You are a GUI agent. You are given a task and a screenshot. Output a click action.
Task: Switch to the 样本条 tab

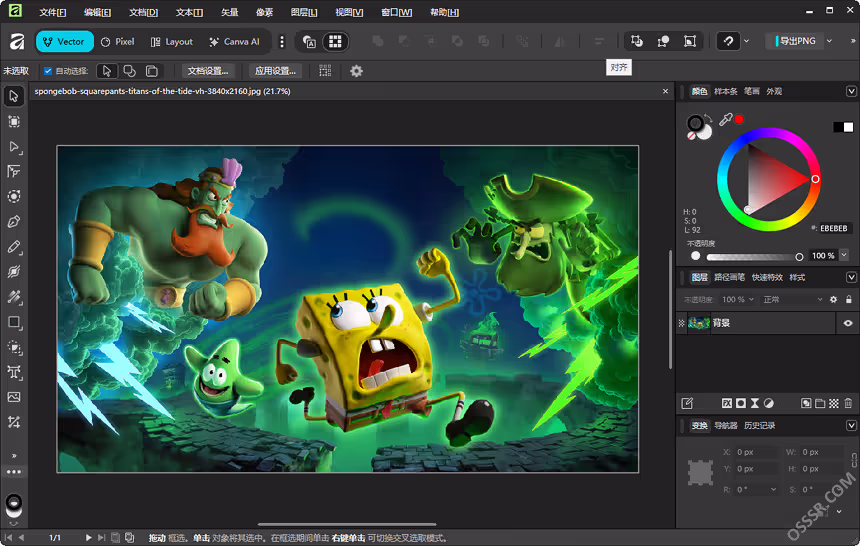click(x=726, y=92)
